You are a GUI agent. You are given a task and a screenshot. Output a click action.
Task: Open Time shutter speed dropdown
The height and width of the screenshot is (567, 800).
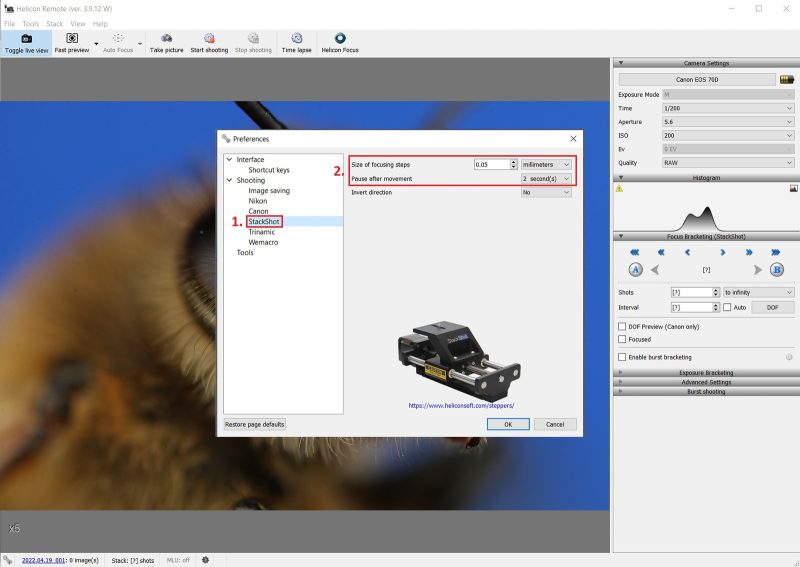tap(728, 108)
